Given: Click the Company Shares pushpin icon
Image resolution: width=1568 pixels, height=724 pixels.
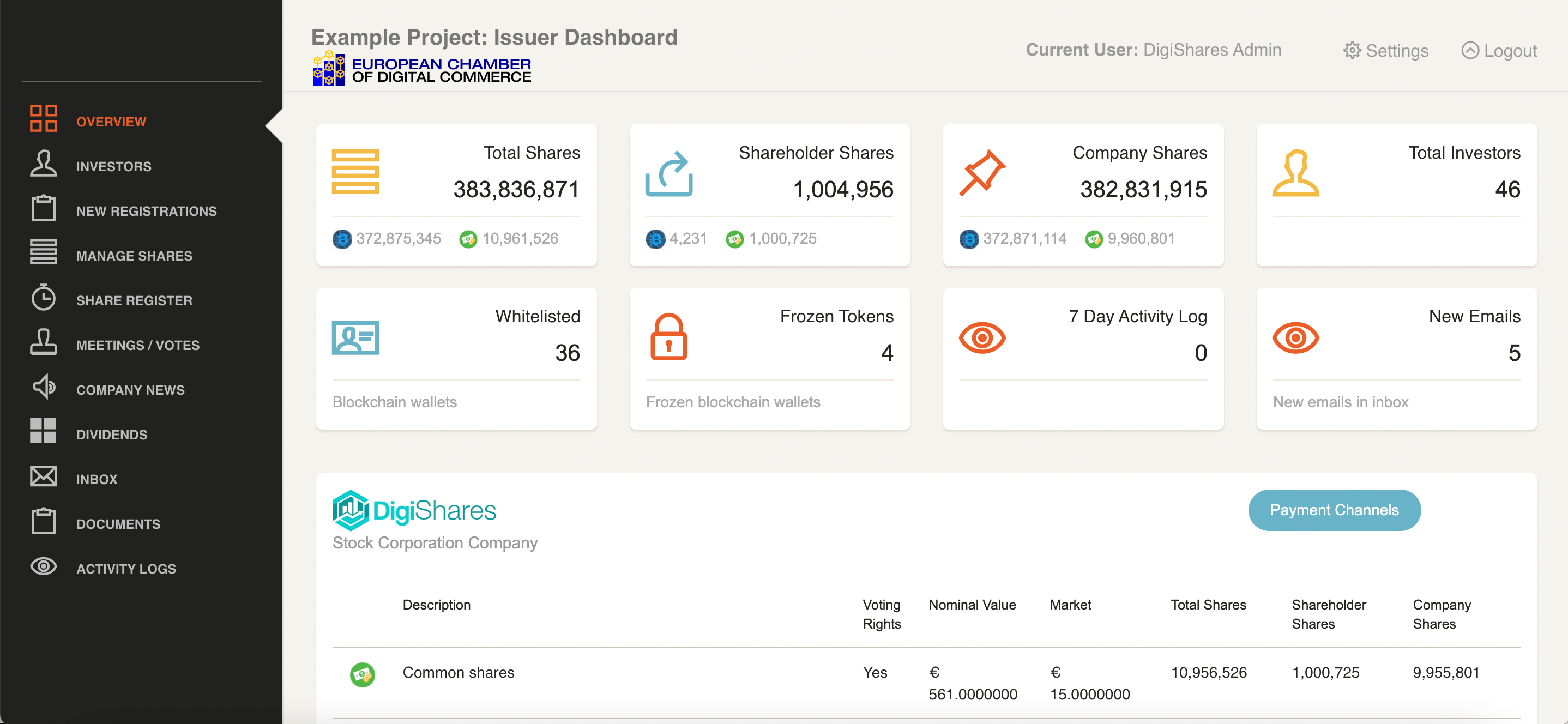Looking at the screenshot, I should click(982, 172).
